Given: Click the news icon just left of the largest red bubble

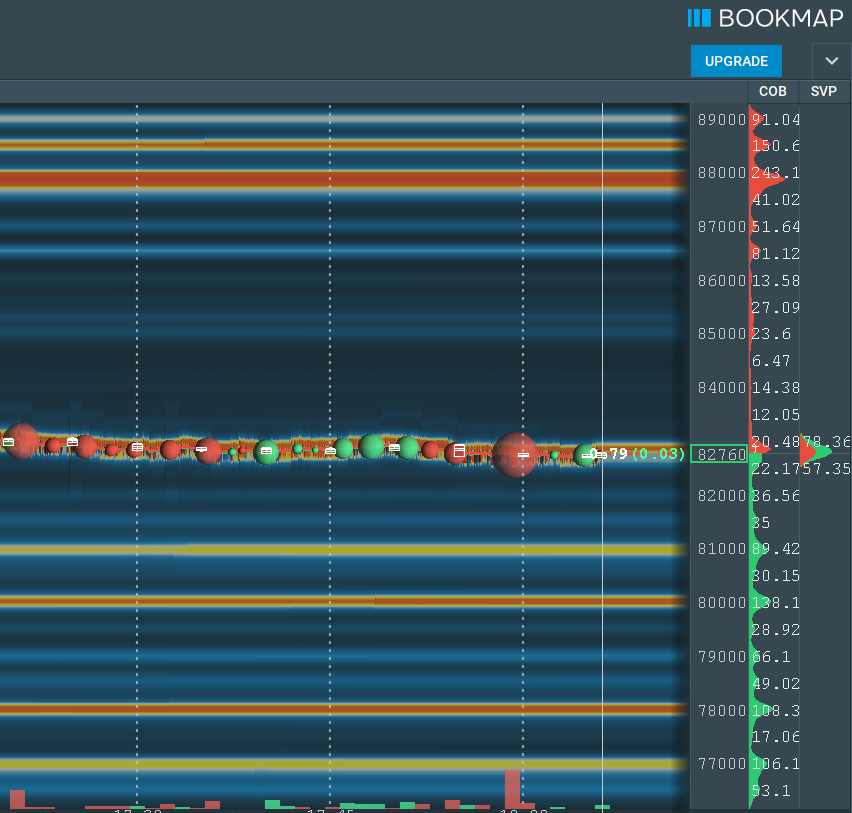Looking at the screenshot, I should click(457, 452).
